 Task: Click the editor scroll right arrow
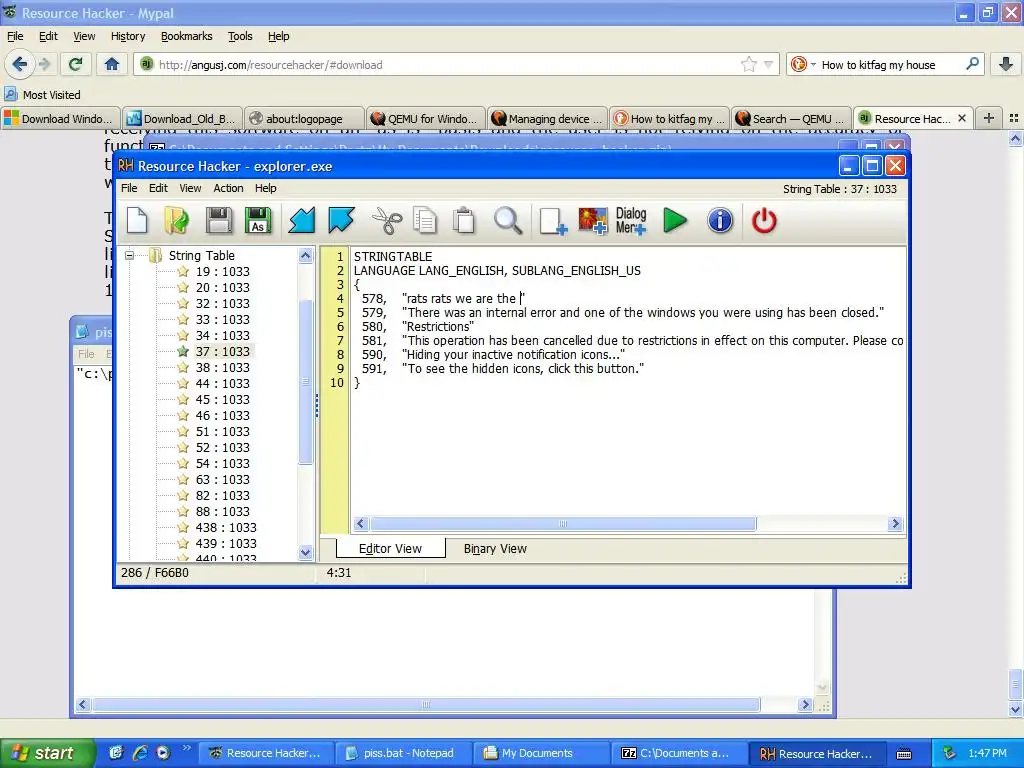tap(895, 523)
